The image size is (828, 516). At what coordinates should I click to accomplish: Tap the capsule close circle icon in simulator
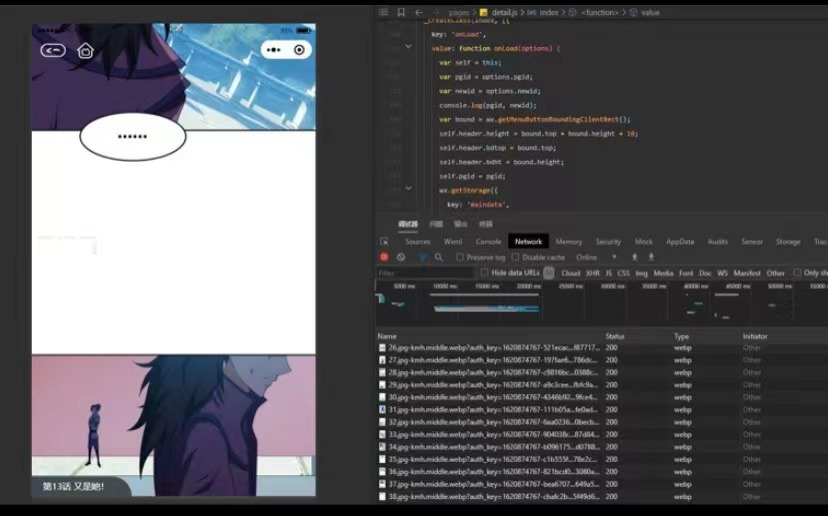click(299, 50)
